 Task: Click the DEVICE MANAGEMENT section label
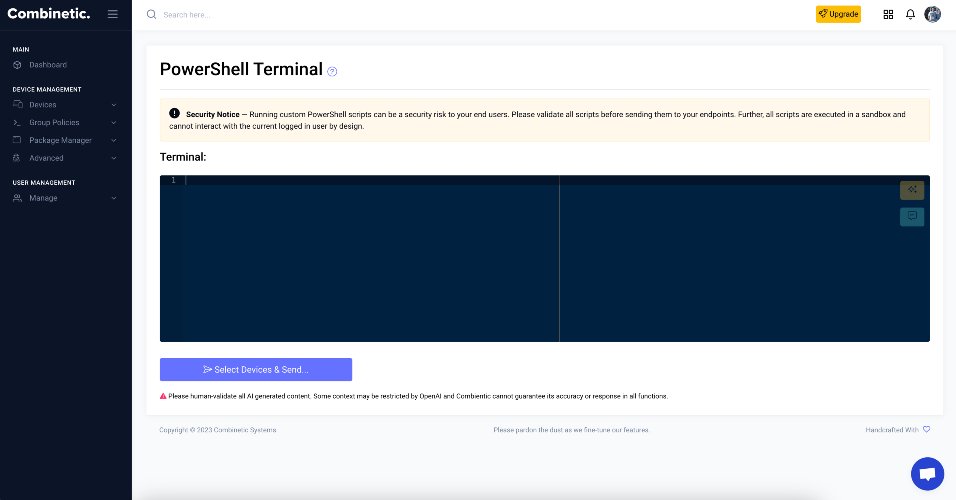click(x=47, y=90)
